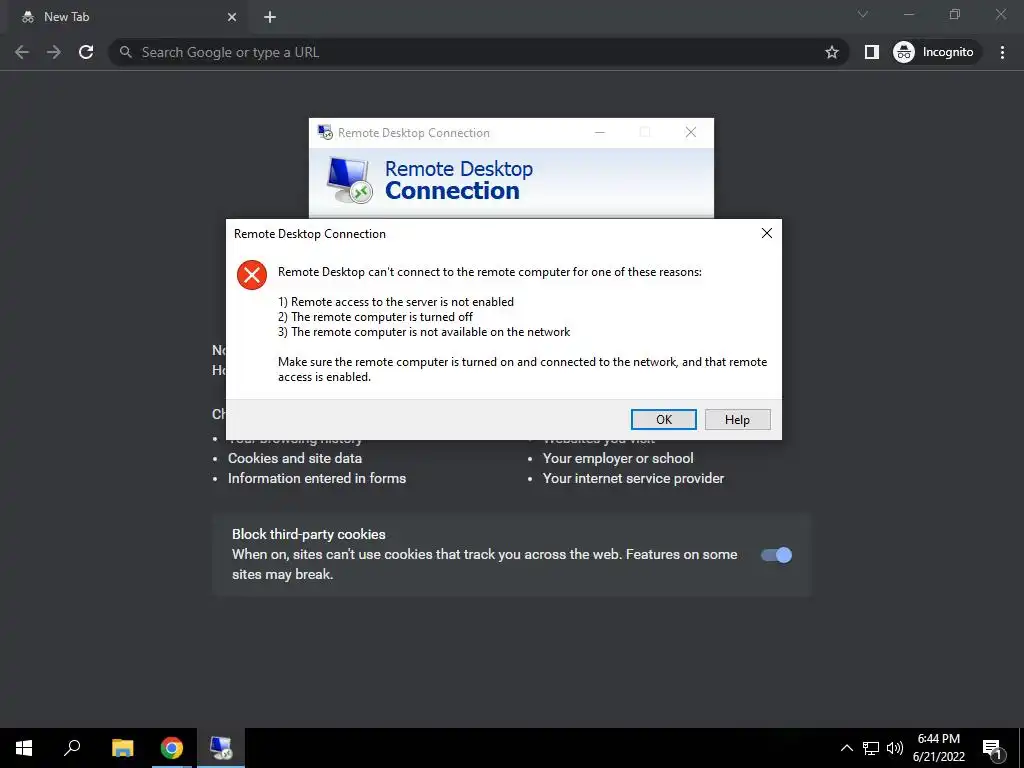Click 'Information entered in forms' bullet

[x=317, y=479]
